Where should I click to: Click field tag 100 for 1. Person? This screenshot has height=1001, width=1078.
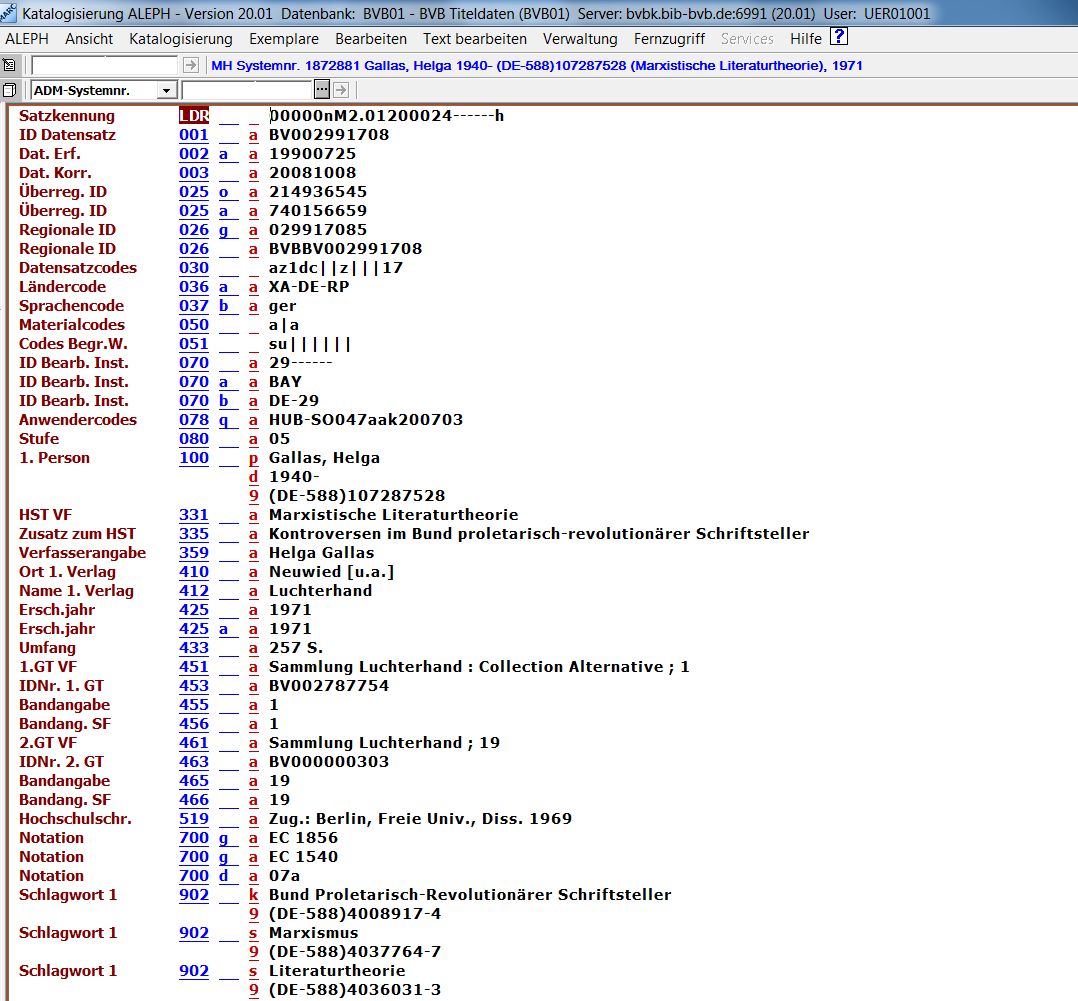[x=194, y=458]
